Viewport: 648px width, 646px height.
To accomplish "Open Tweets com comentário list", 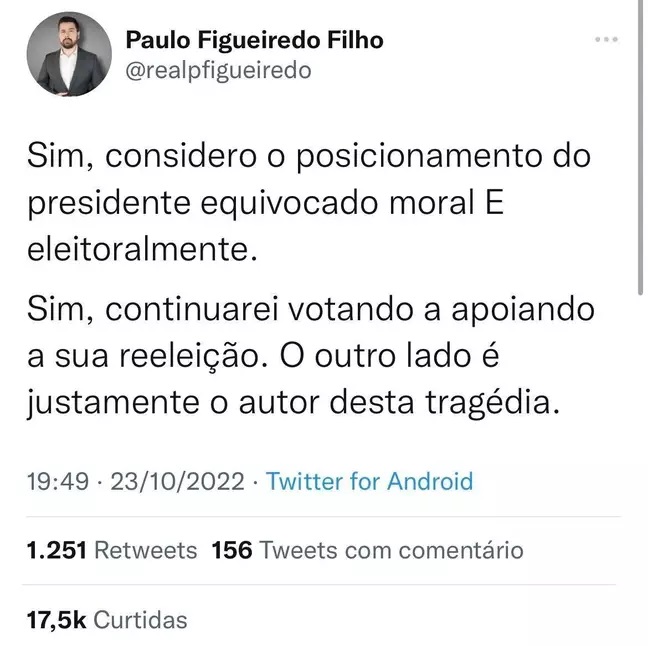I will coord(391,550).
